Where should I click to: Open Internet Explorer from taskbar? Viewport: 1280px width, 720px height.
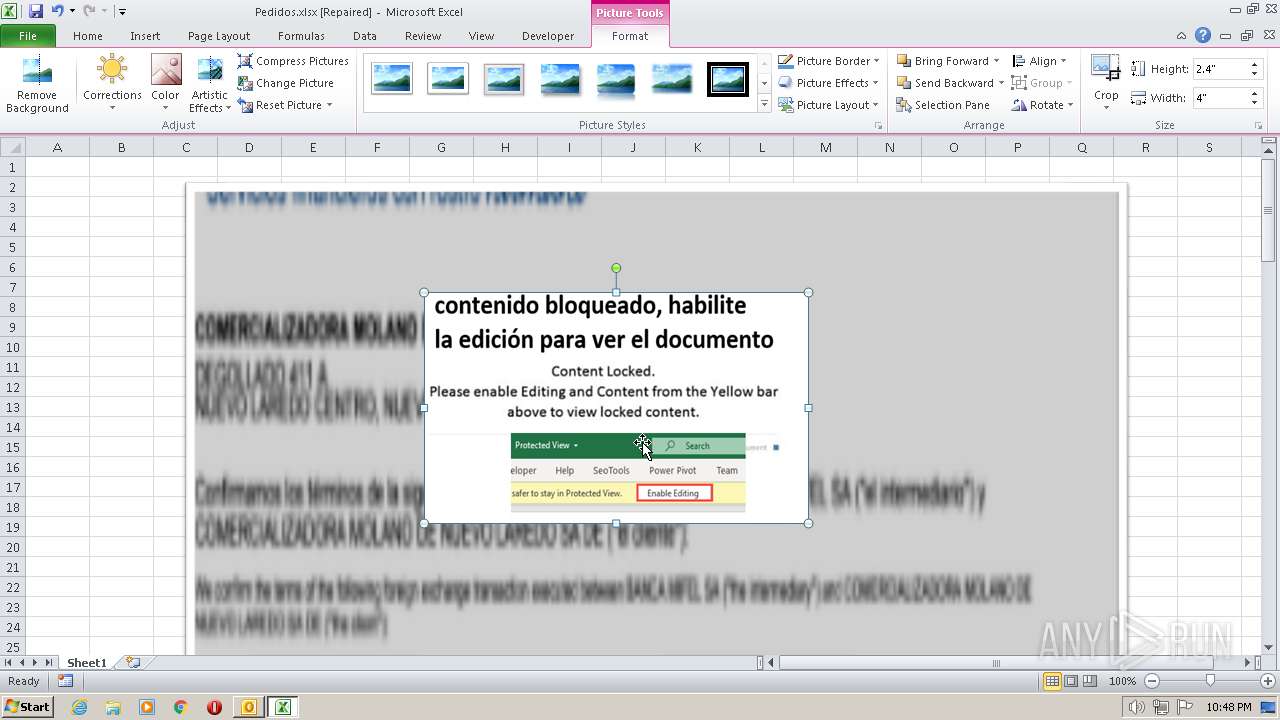click(x=79, y=707)
